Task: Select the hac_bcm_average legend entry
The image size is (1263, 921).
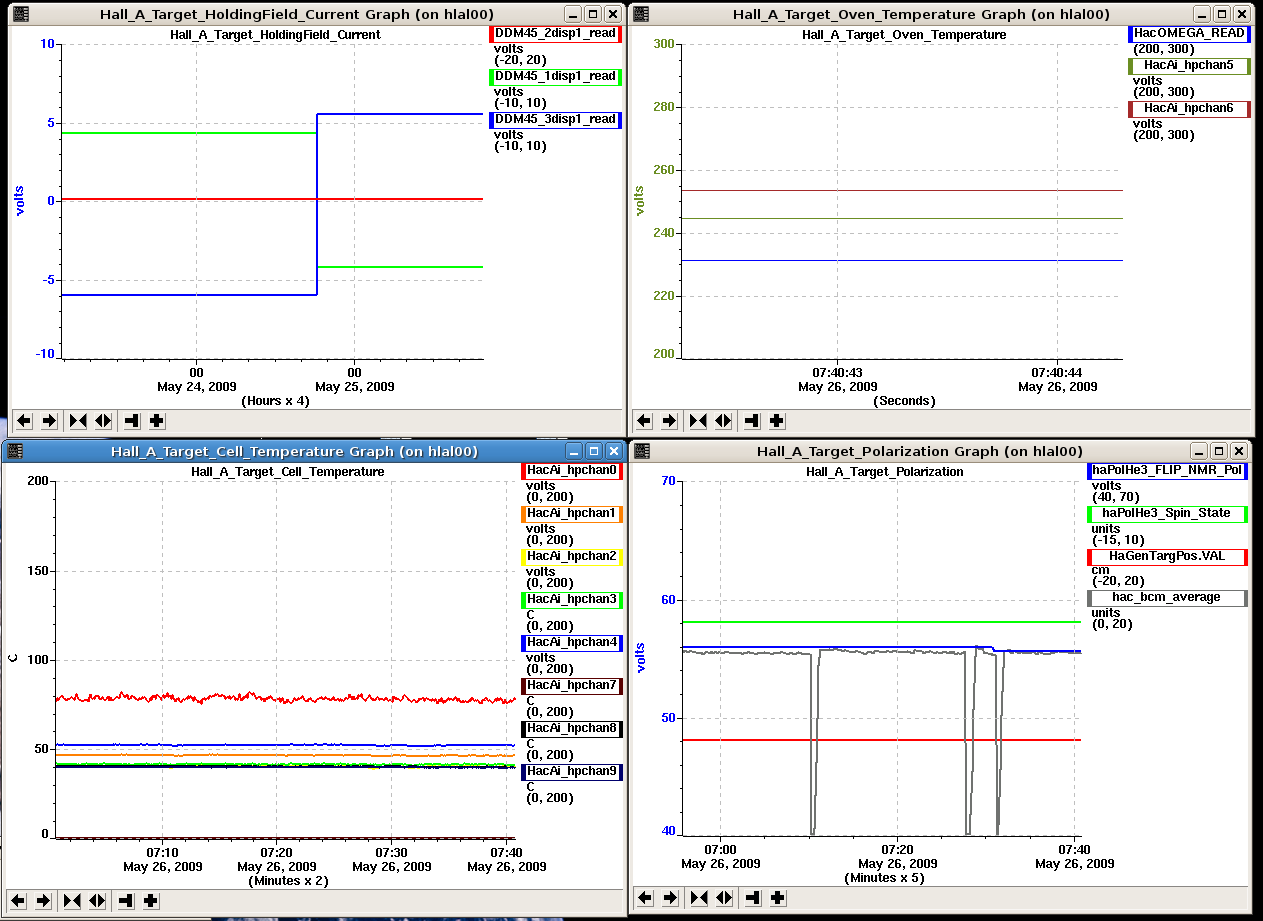Action: click(x=1167, y=598)
